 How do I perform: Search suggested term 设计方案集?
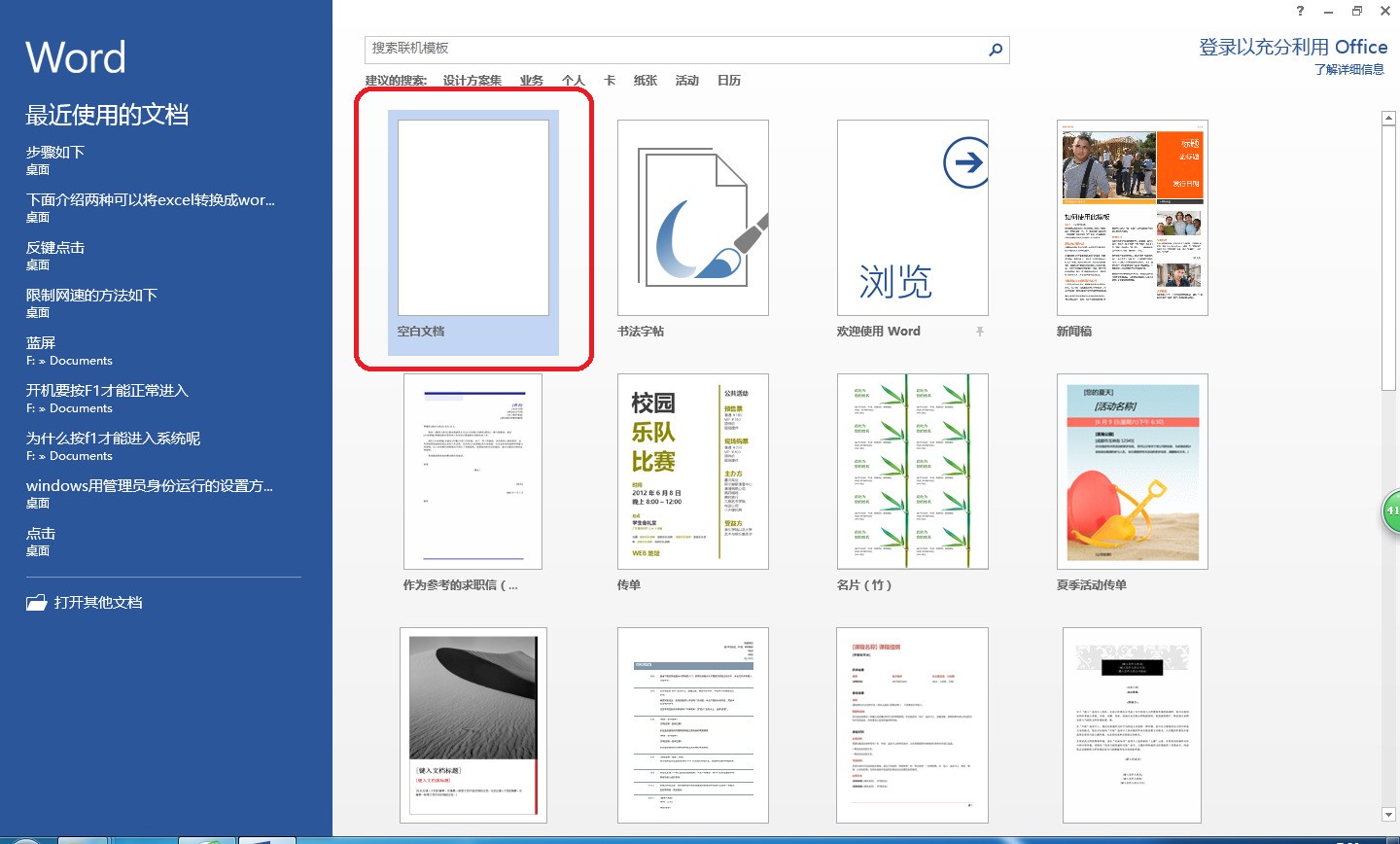(472, 81)
